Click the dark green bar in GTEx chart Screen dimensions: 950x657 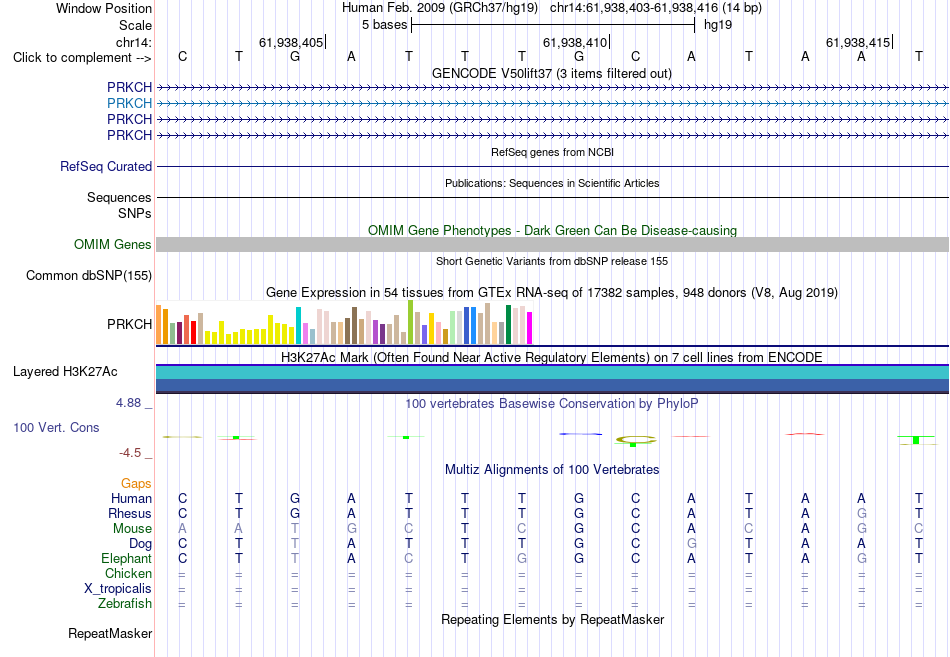(508, 324)
